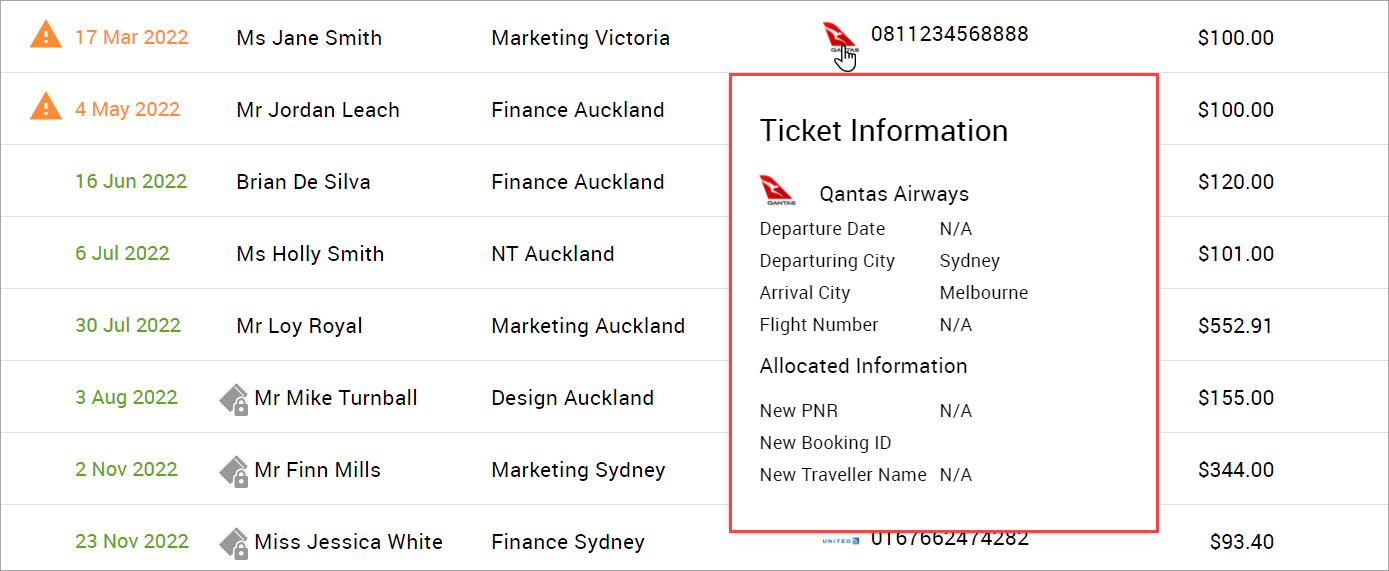Click Marketing Victoria department cell
The image size is (1389, 571).
580,38
